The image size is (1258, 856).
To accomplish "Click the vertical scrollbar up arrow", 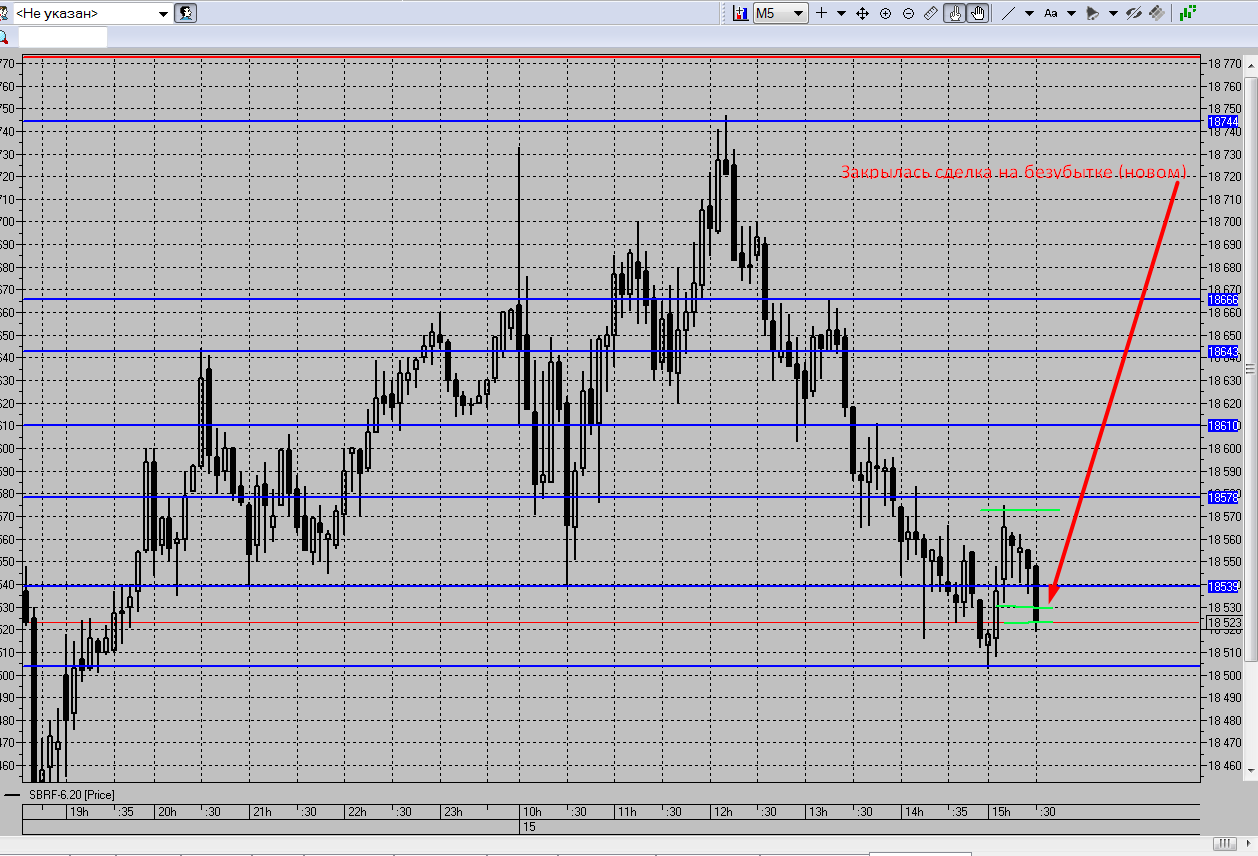I will (x=1250, y=64).
